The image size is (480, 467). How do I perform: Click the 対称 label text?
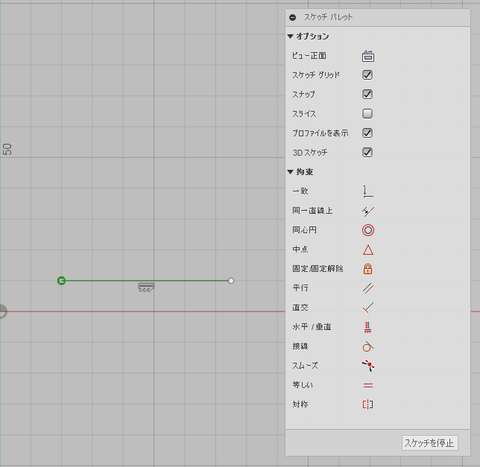pos(300,404)
